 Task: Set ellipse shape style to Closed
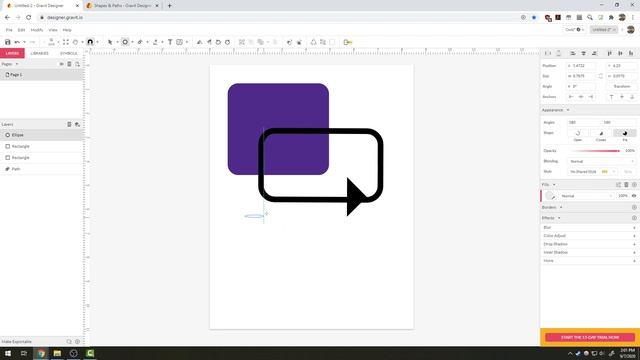point(601,133)
